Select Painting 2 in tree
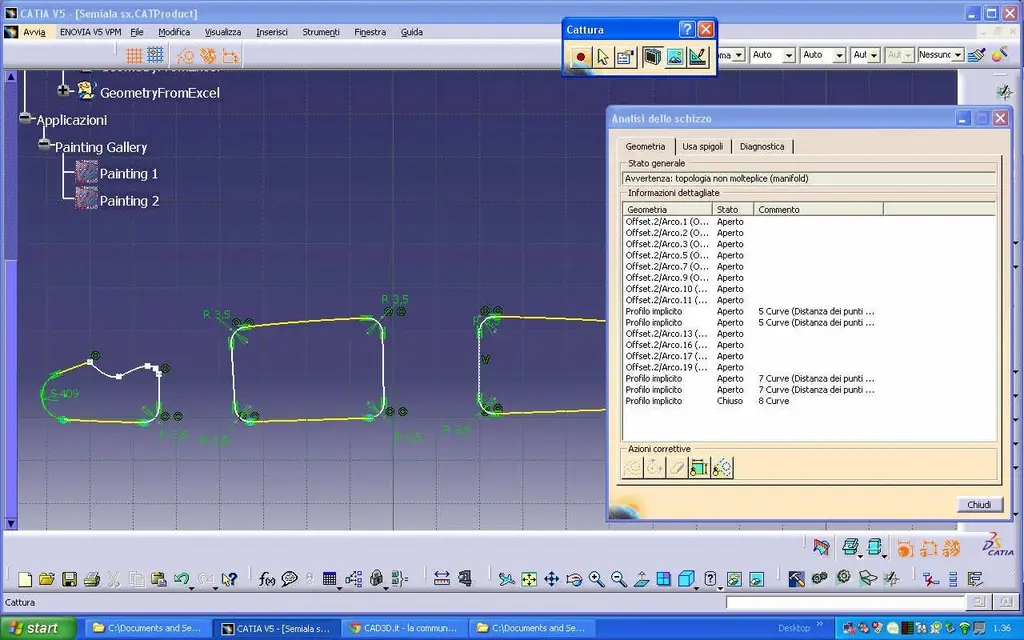The height and width of the screenshot is (640, 1024). [x=129, y=201]
